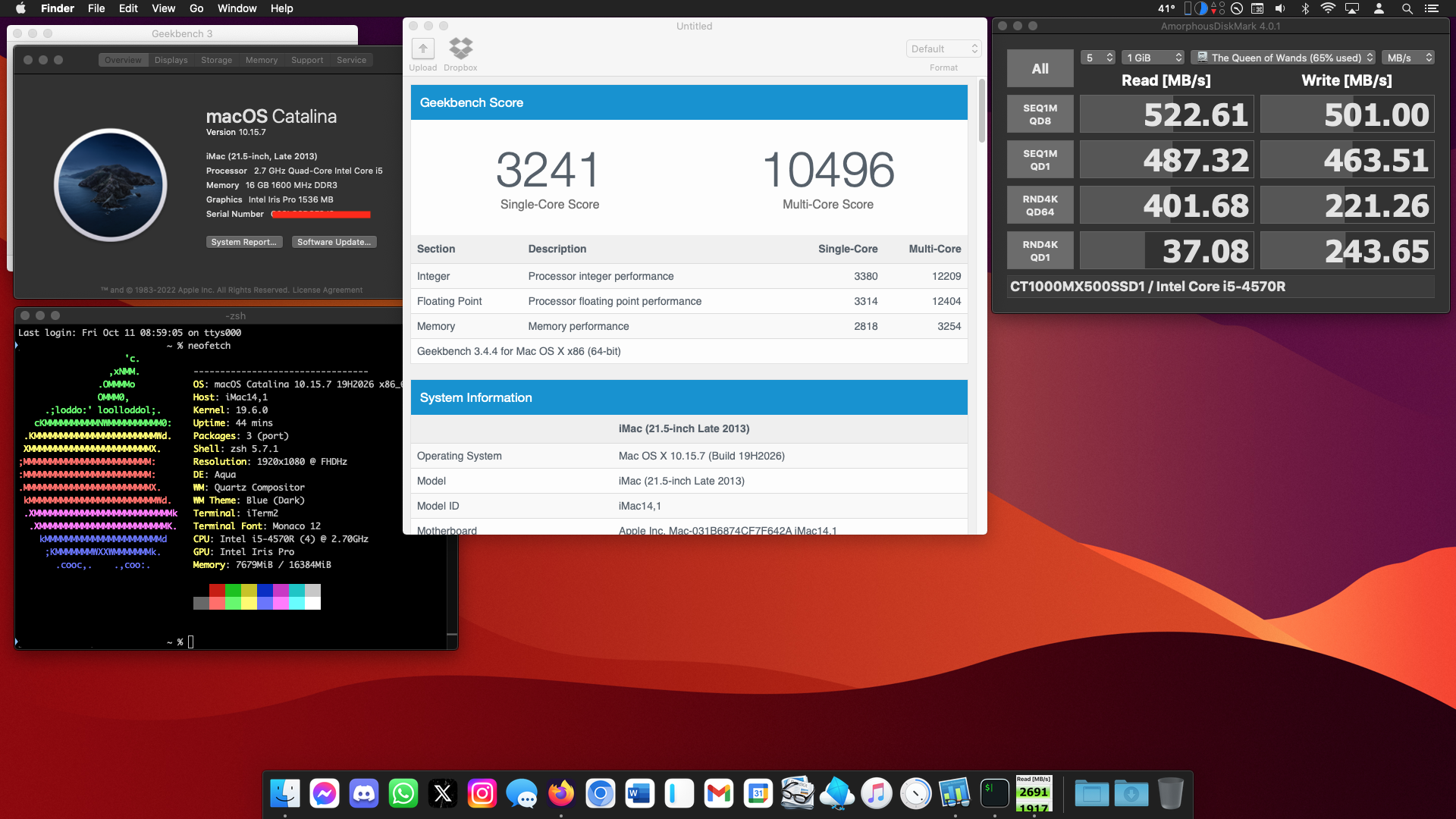
Task: Run the SEQ1M QD1 test
Action: (x=1040, y=160)
